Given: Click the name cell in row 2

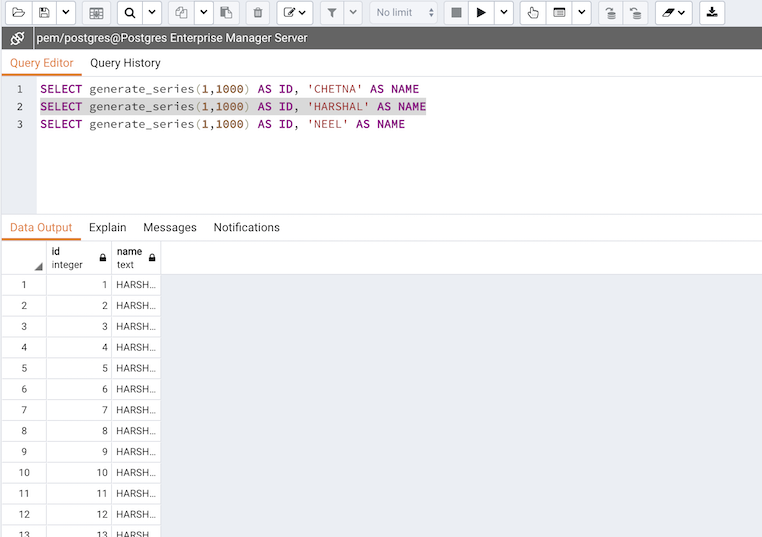Looking at the screenshot, I should coord(136,306).
